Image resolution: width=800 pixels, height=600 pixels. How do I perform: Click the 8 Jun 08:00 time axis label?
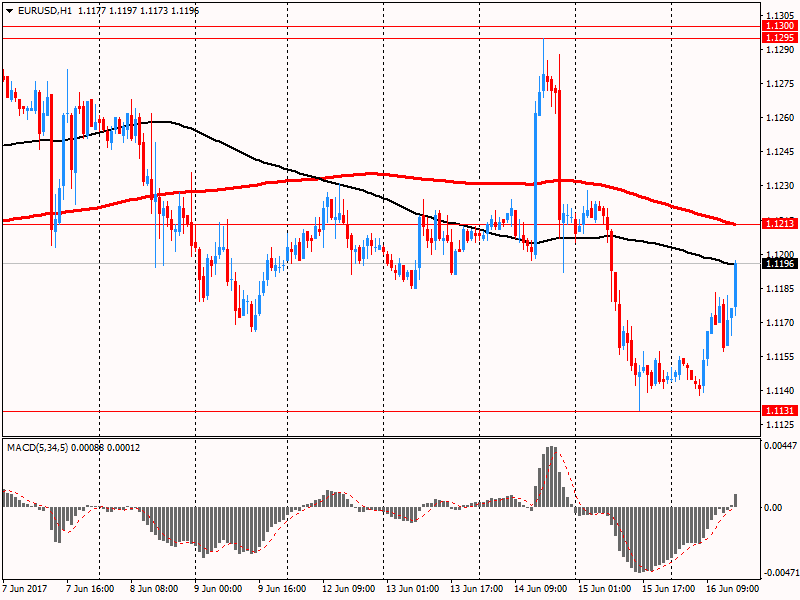(154, 589)
